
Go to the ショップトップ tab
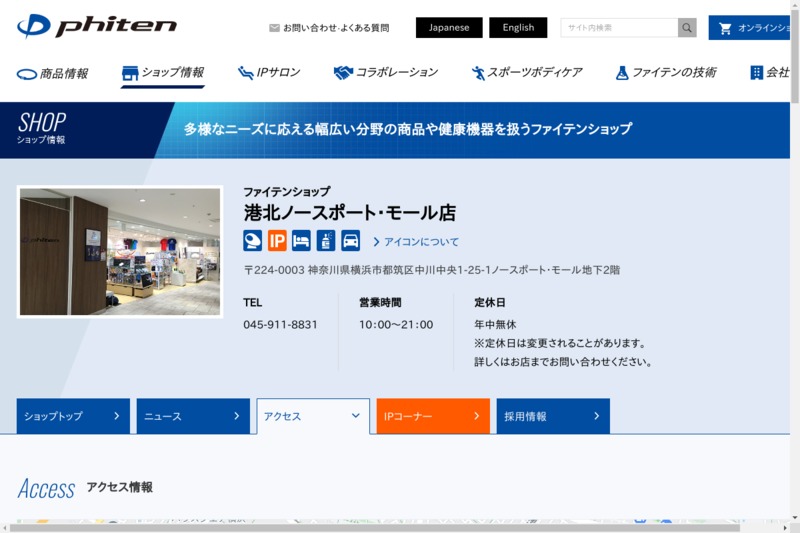pyautogui.click(x=73, y=416)
